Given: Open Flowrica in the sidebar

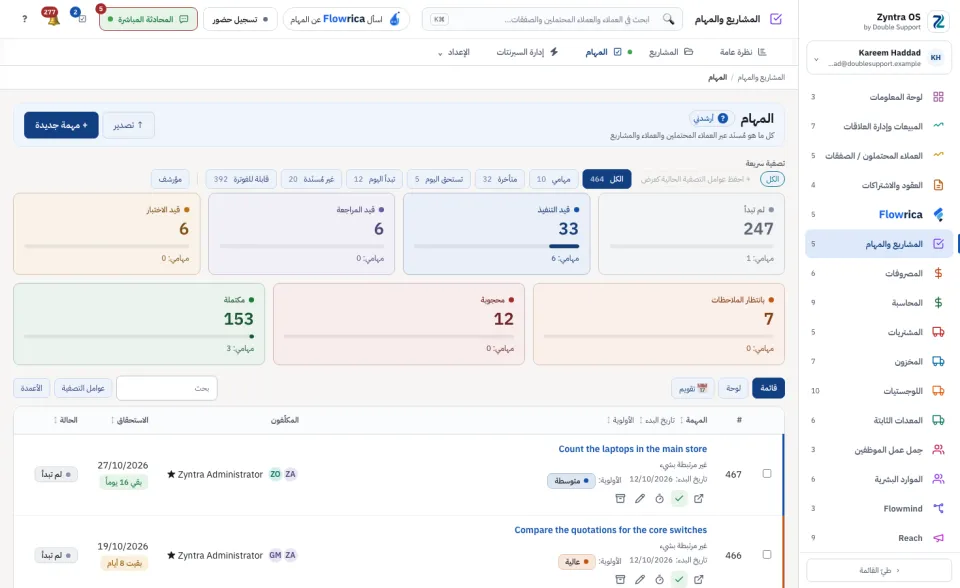Looking at the screenshot, I should (x=879, y=214).
